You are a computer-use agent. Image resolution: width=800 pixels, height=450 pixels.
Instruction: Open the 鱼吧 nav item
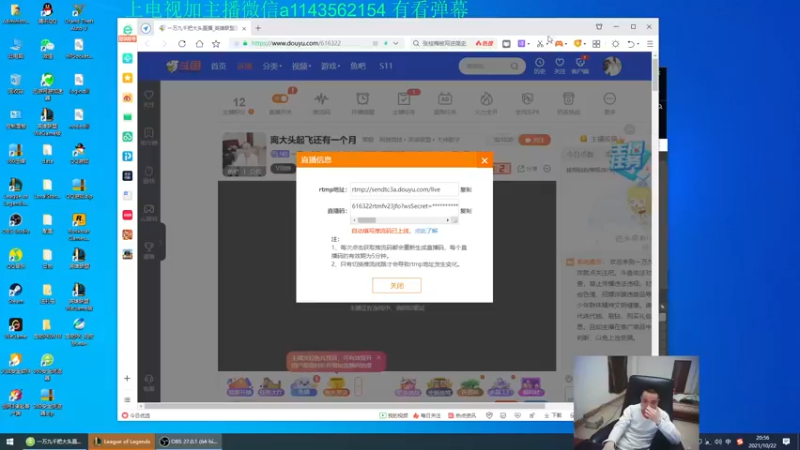click(358, 66)
